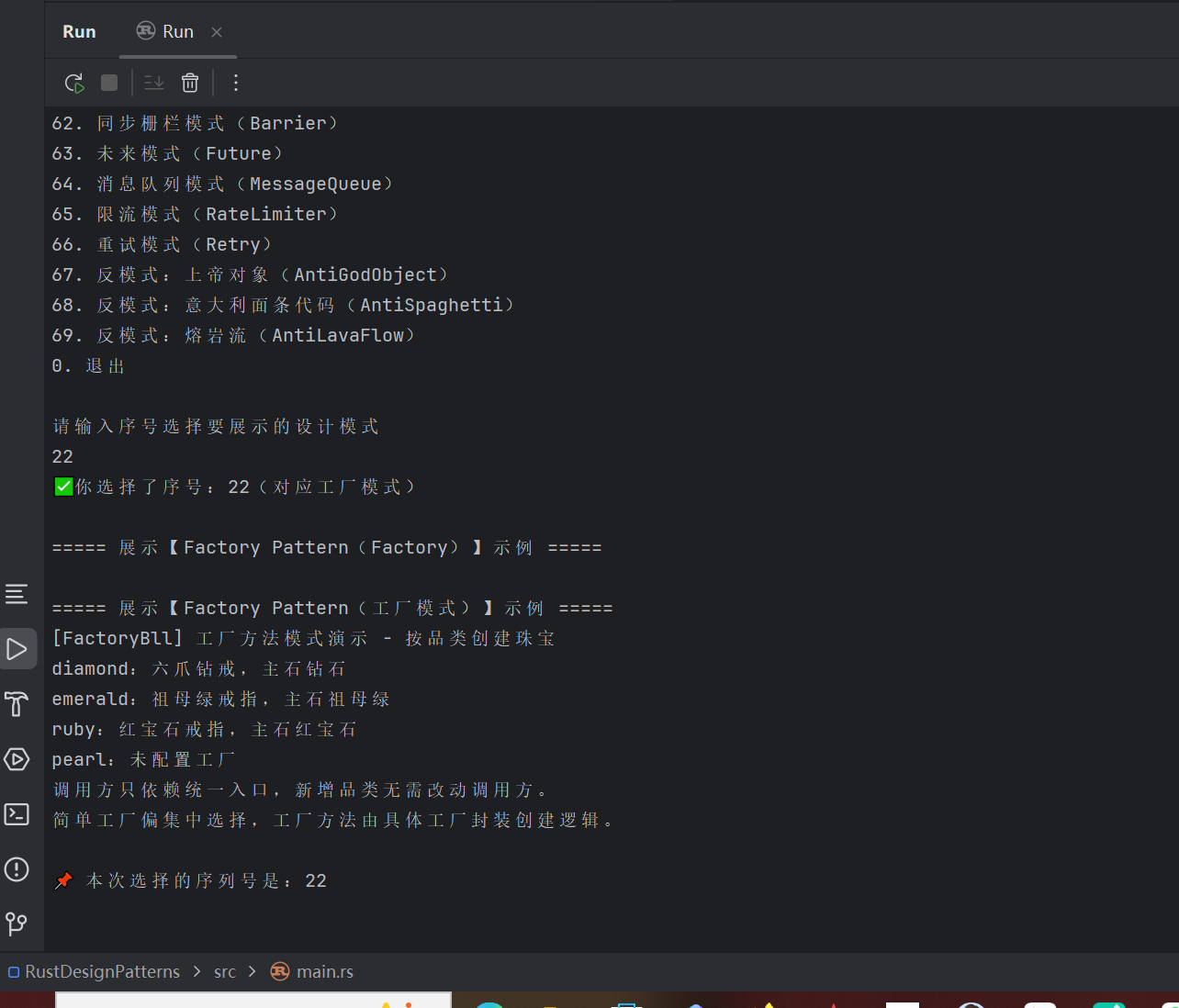
Task: Rerun the program with the Rerun icon
Action: click(x=74, y=83)
